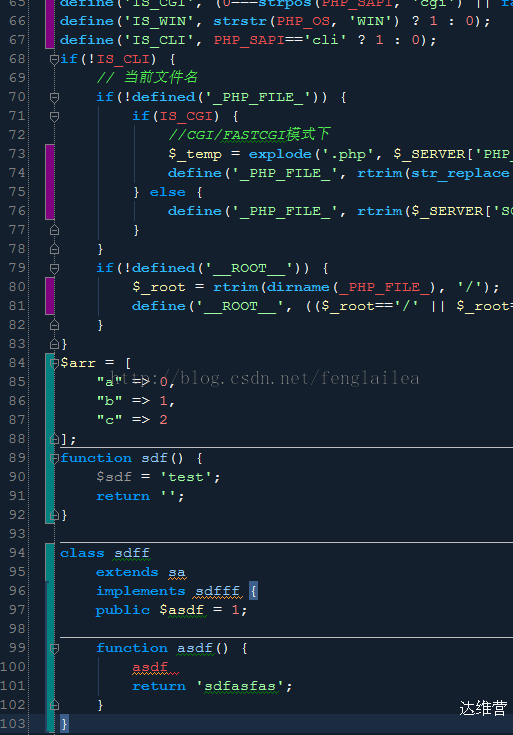Click the $sdf variable on line 90

point(114,477)
